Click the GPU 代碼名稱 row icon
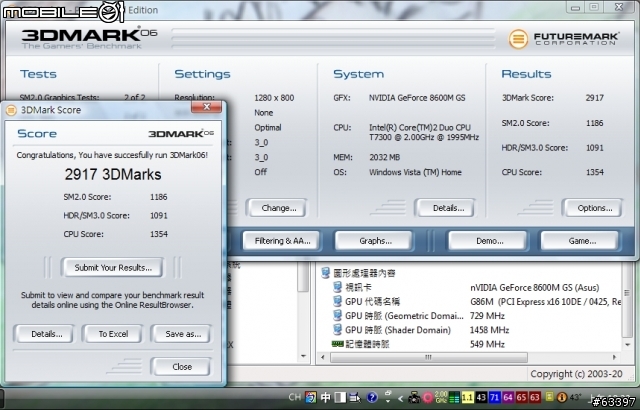Viewport: 640px width, 410px height. (x=337, y=301)
